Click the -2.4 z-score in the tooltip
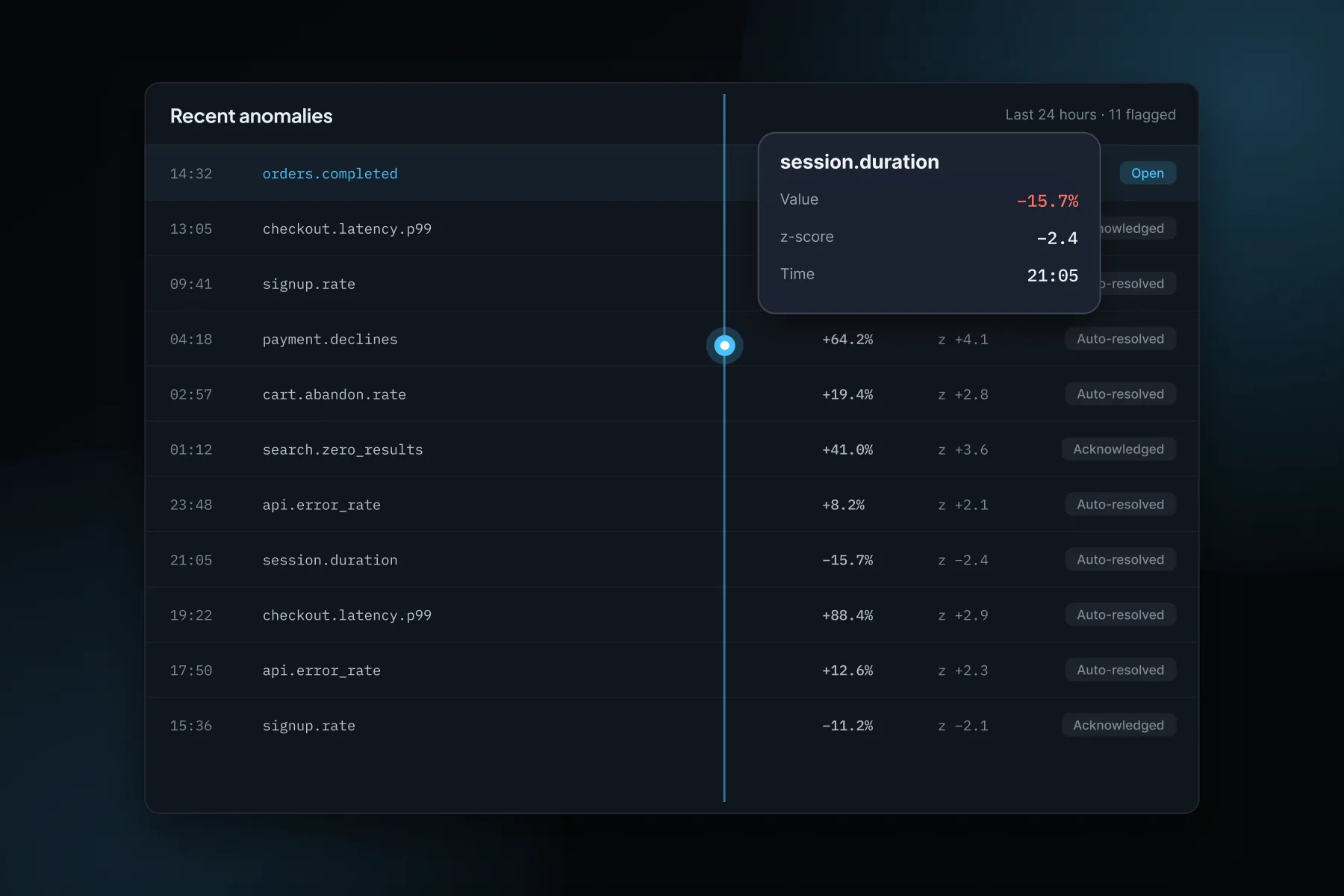1344x896 pixels. click(1057, 238)
